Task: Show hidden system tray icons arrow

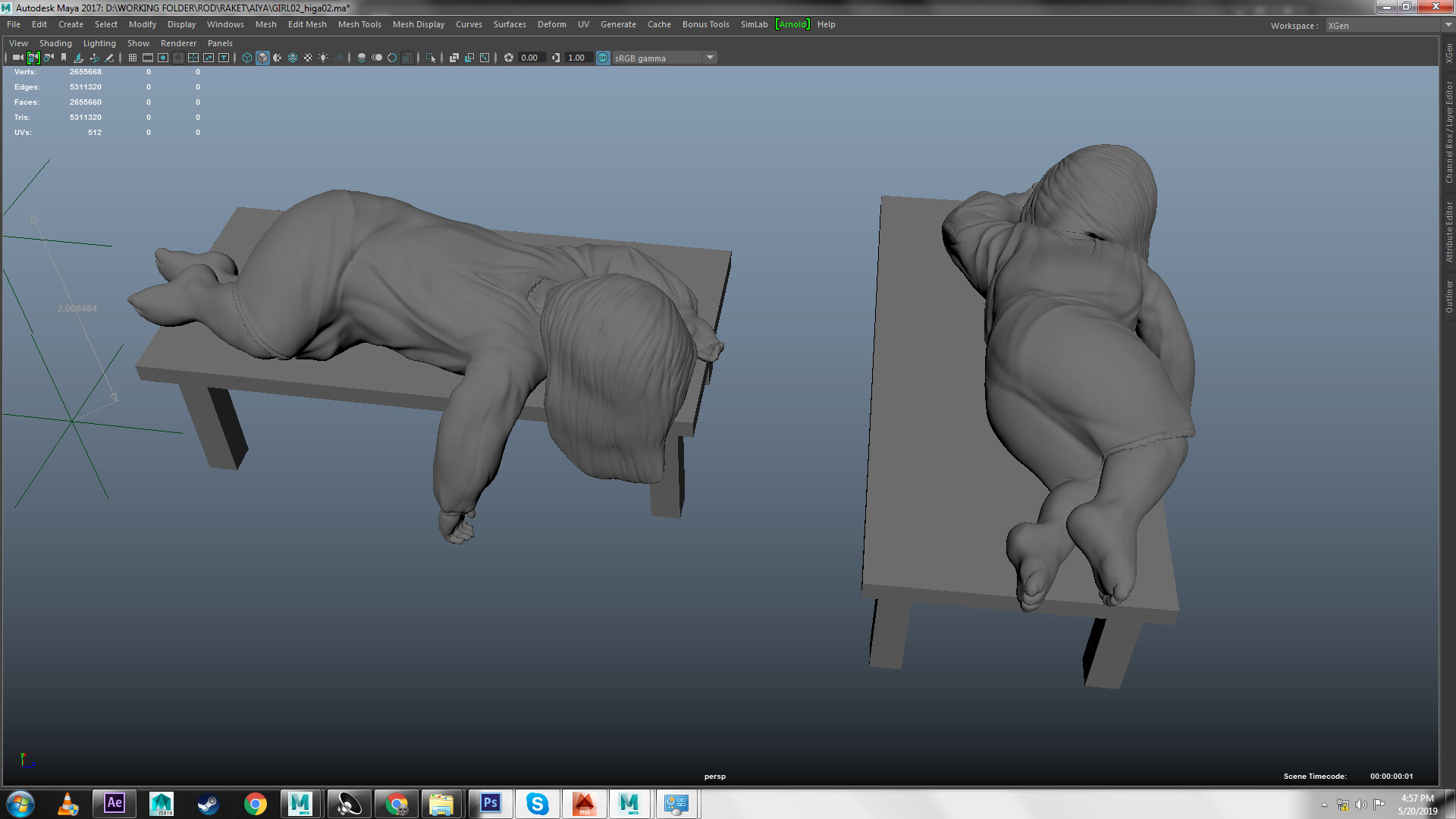Action: 1325,805
